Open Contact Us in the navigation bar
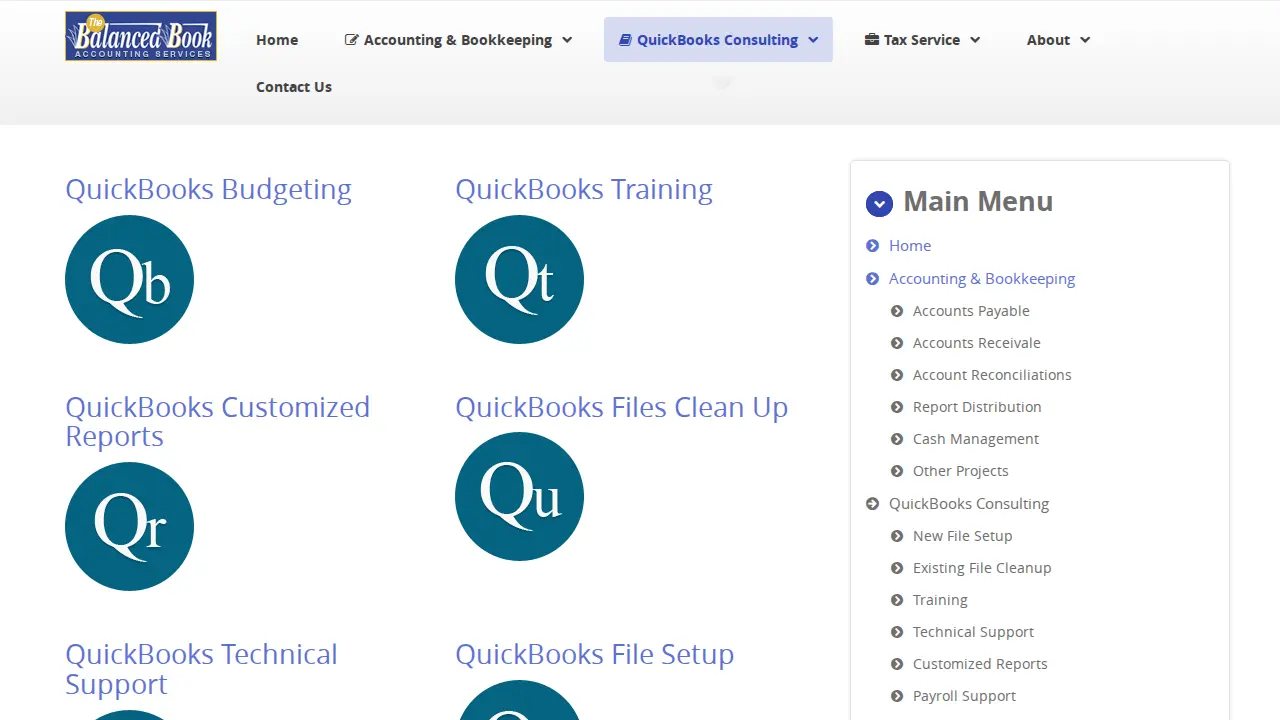Image resolution: width=1280 pixels, height=720 pixels. point(294,87)
